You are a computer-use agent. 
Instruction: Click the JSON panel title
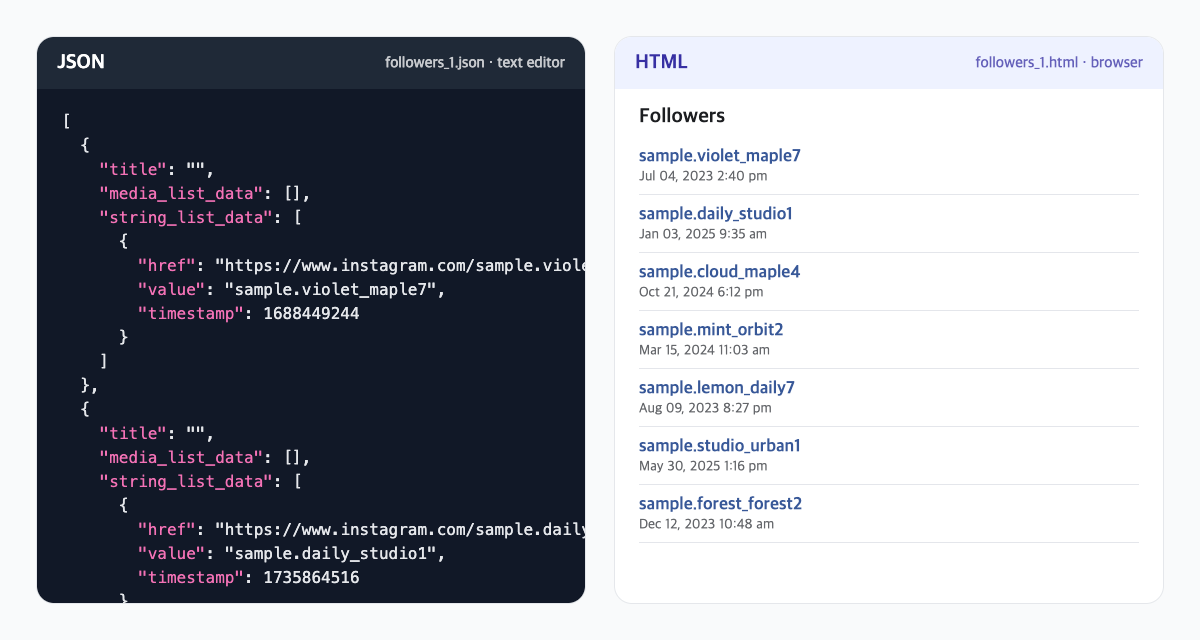81,62
